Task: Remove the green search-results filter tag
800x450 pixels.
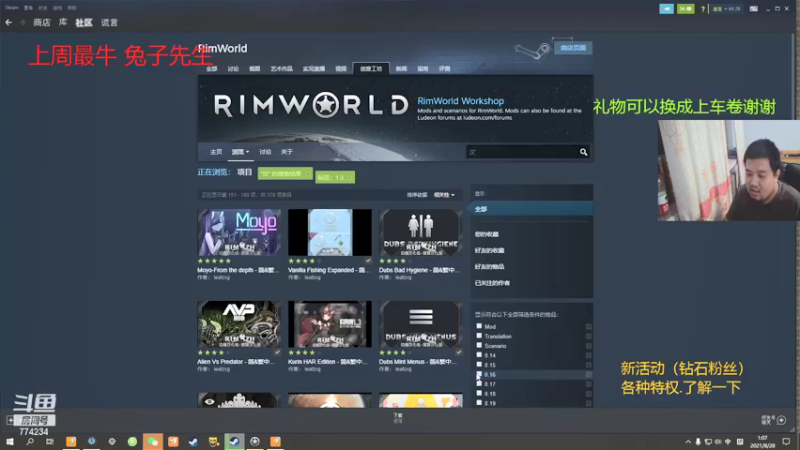Action: coord(308,174)
